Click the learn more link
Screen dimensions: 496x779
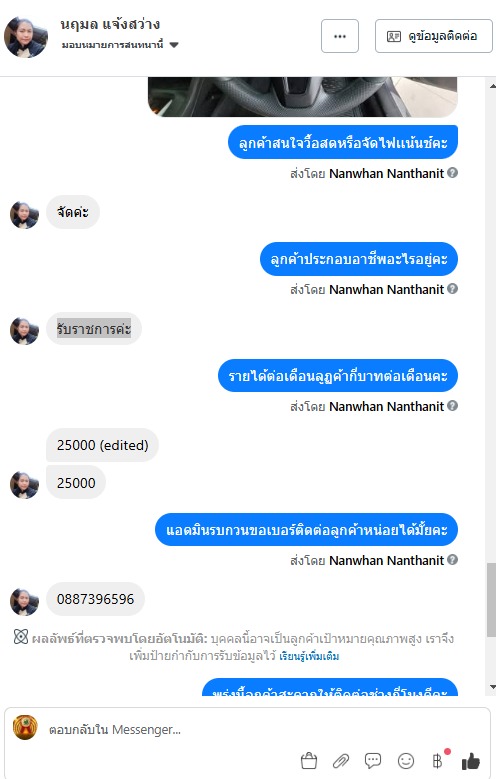(x=309, y=656)
